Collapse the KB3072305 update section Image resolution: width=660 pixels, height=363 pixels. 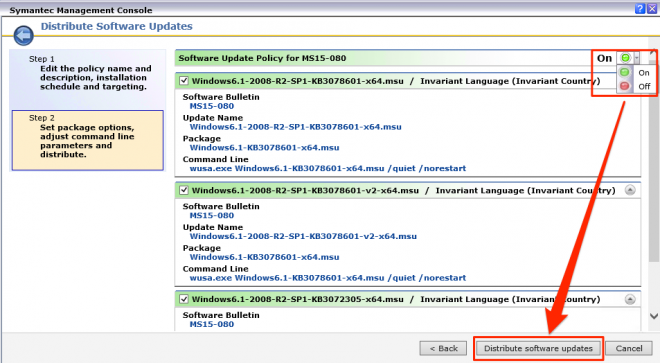point(630,299)
